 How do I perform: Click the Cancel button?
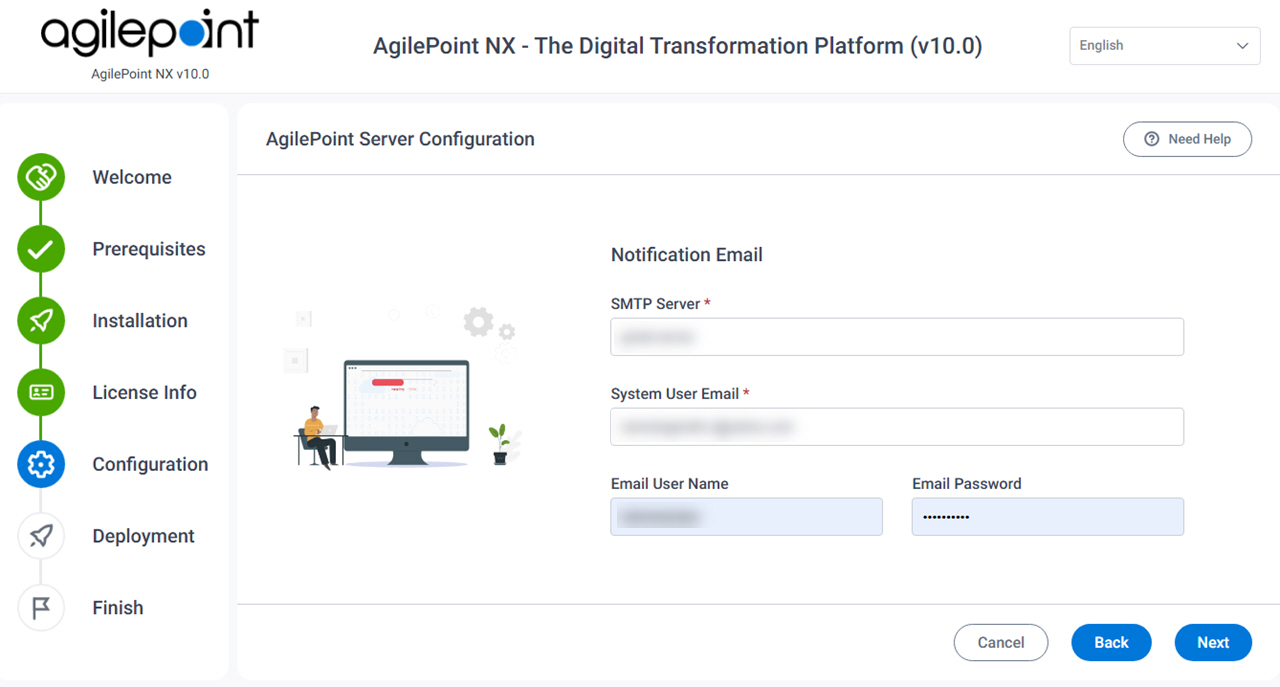(x=1001, y=643)
